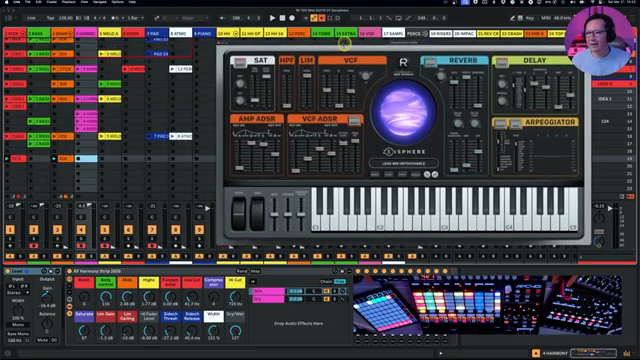Image resolution: width=640 pixels, height=360 pixels.
Task: Toggle the Link sync button
Action: pyautogui.click(x=31, y=18)
